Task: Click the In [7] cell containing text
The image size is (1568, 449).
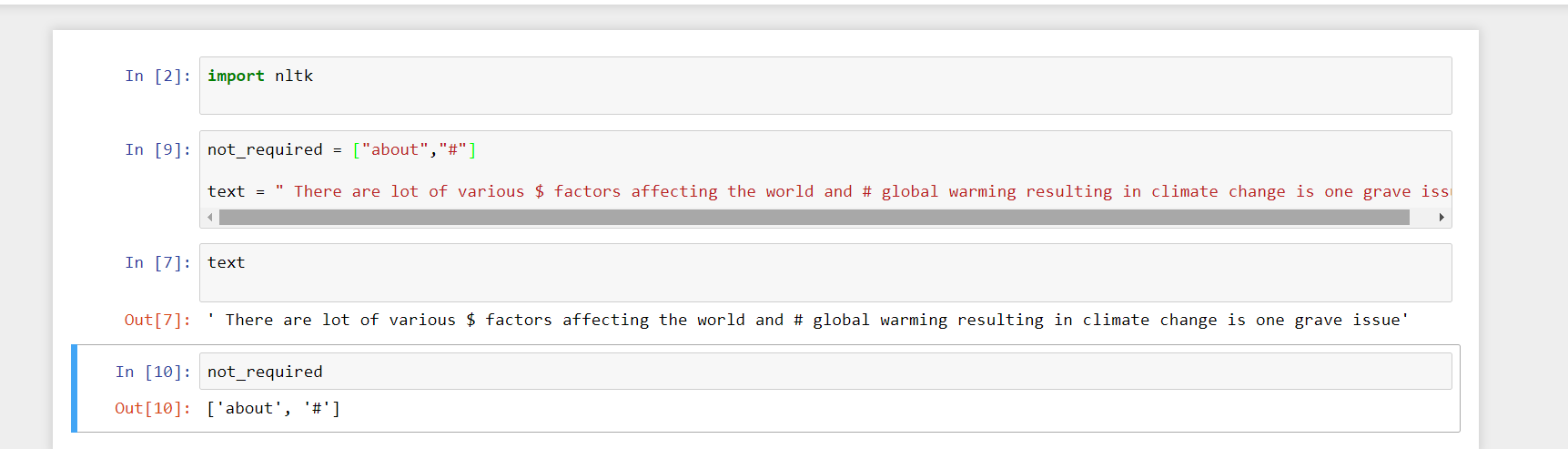Action: 824,271
